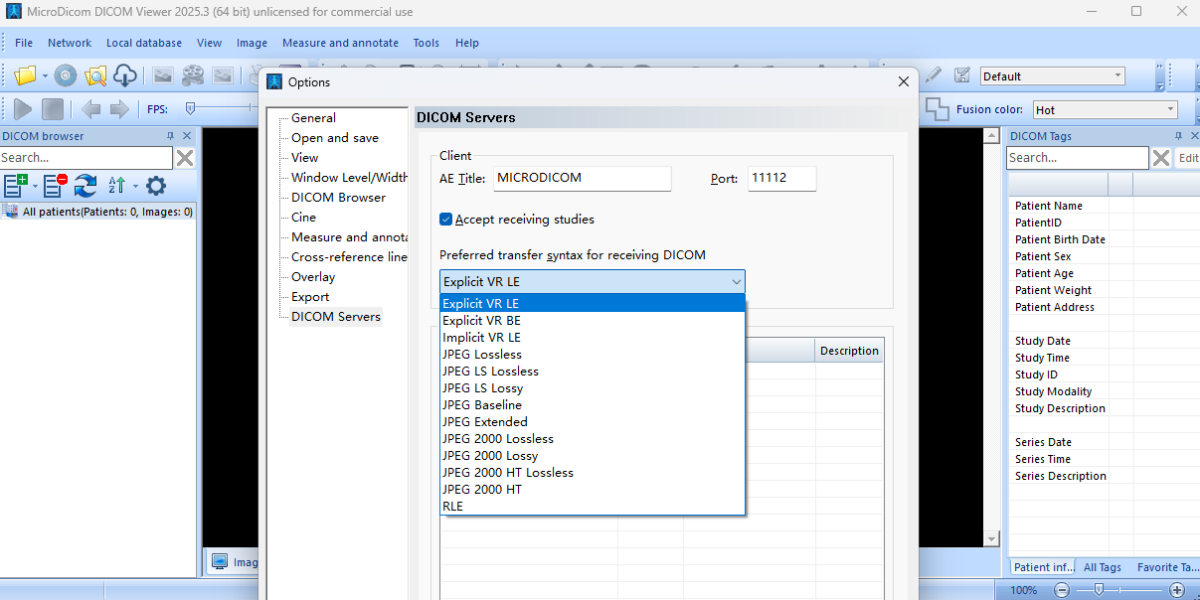Uncheck Accept receiving studies checkbox
The height and width of the screenshot is (600, 1200).
point(446,219)
